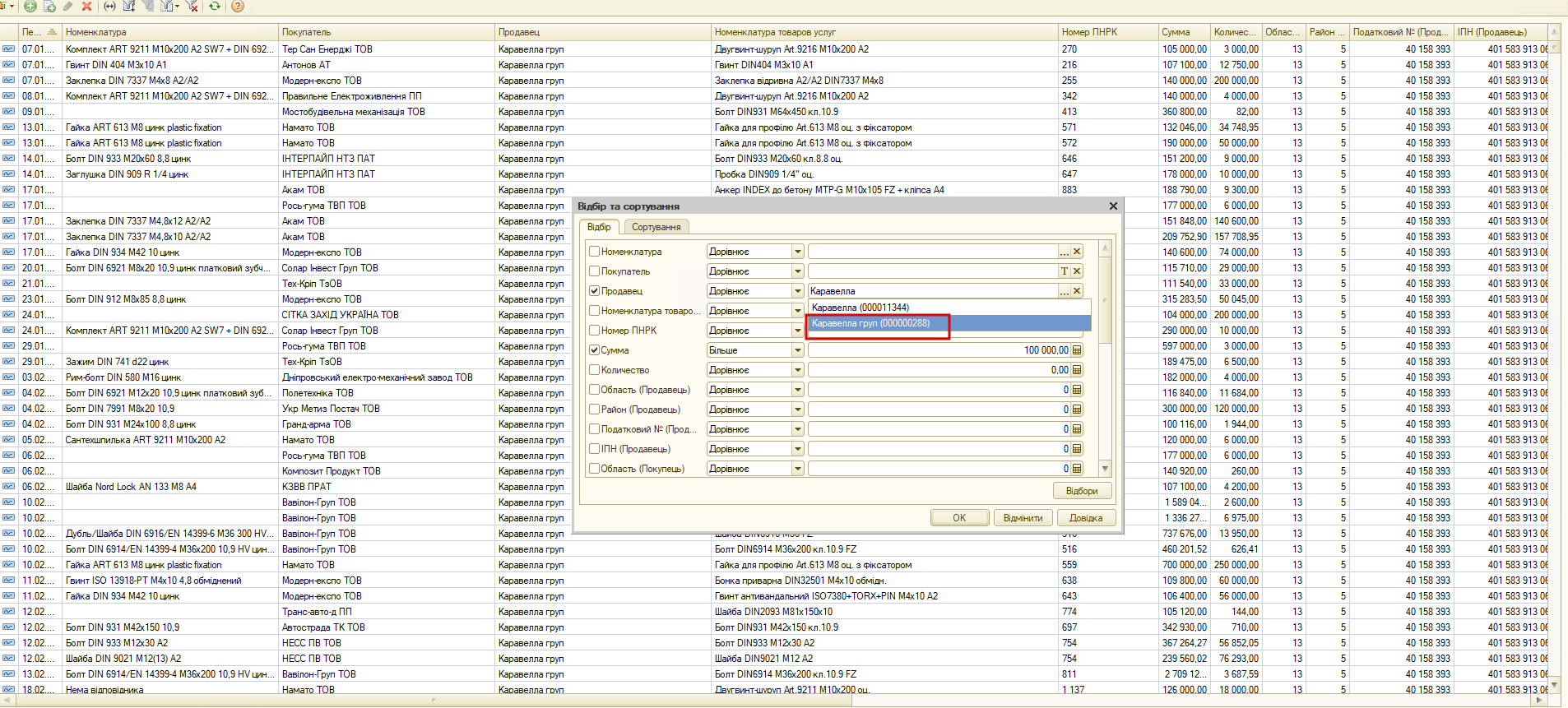This screenshot has width=1568, height=708.
Task: Open the calculator for Сумма value
Action: click(1077, 350)
